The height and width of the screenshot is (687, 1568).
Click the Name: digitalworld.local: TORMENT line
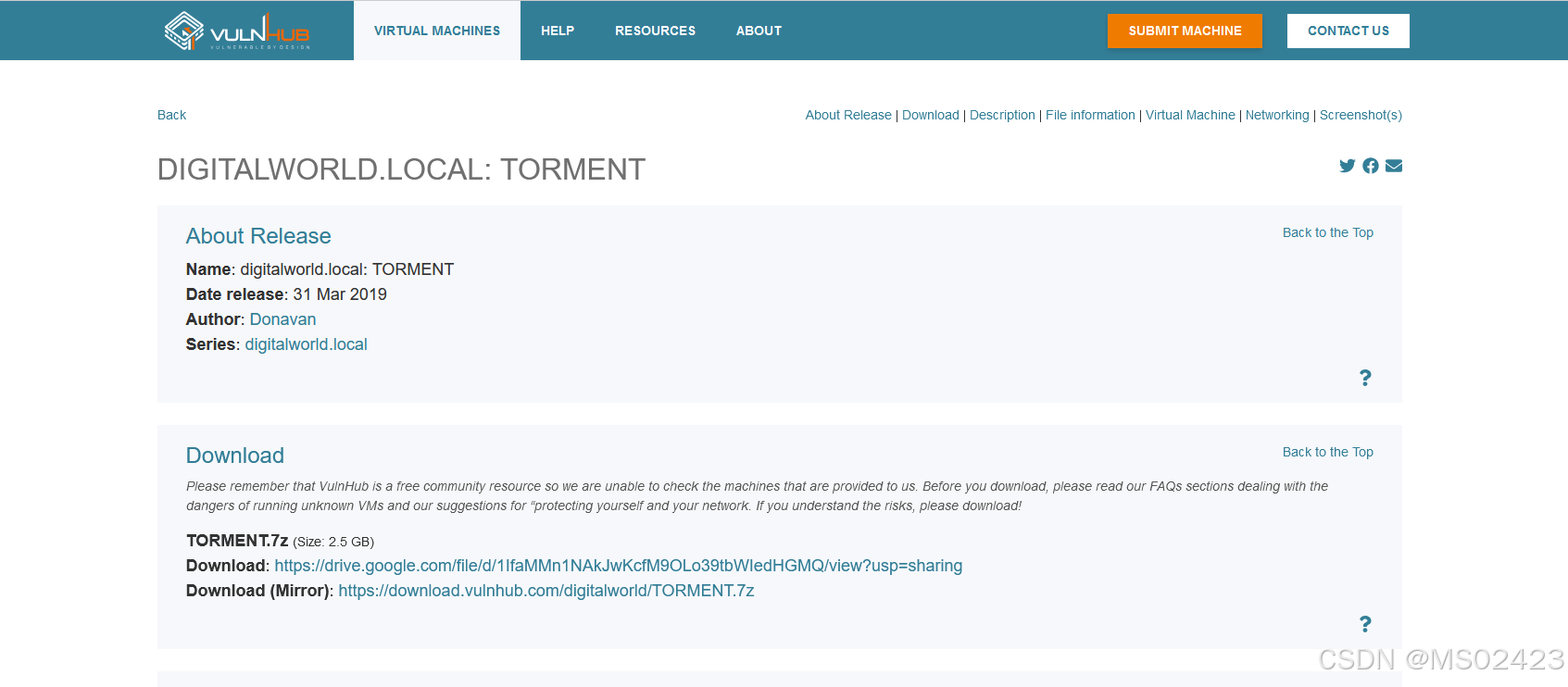click(x=320, y=269)
